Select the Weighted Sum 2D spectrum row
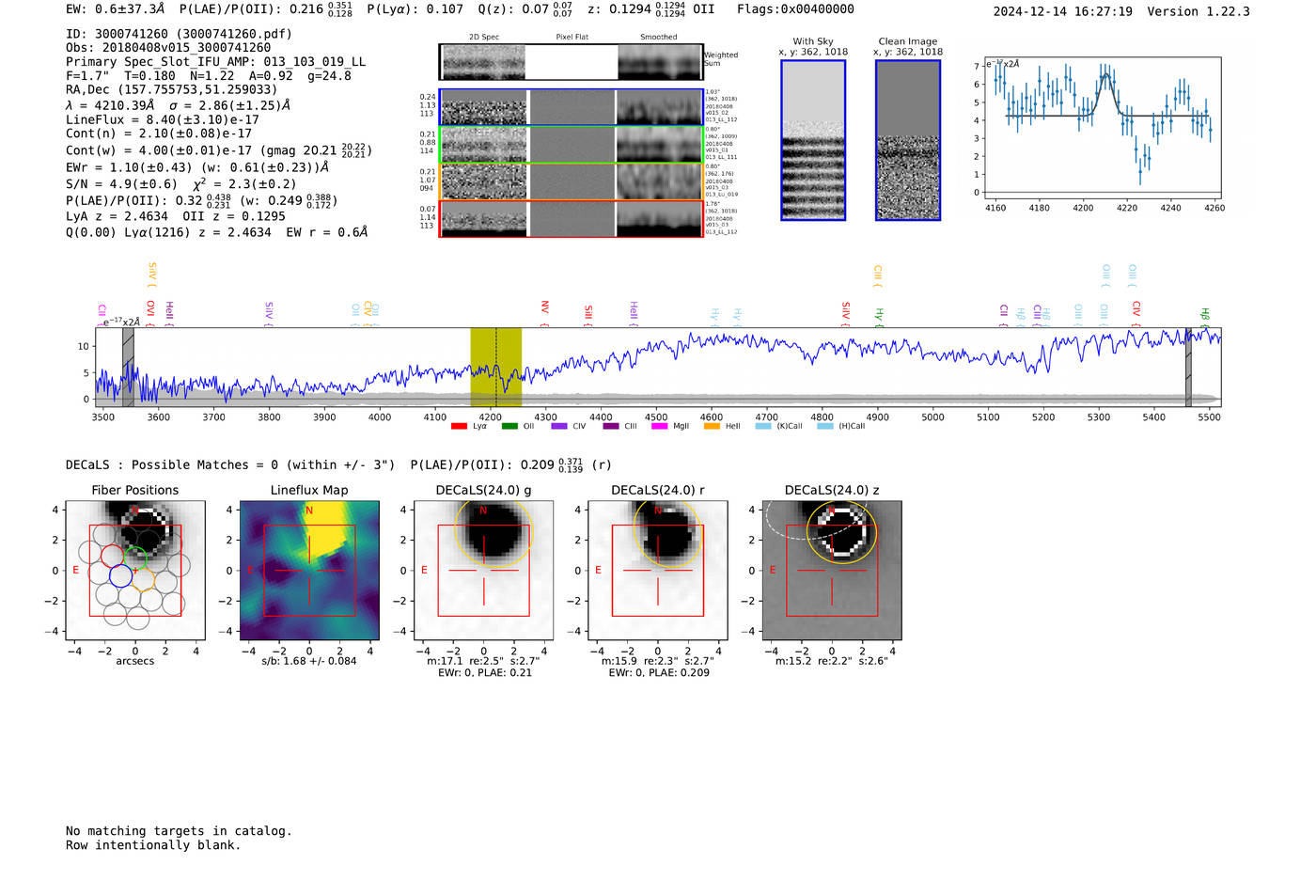Image resolution: width=1316 pixels, height=896 pixels. (x=572, y=62)
